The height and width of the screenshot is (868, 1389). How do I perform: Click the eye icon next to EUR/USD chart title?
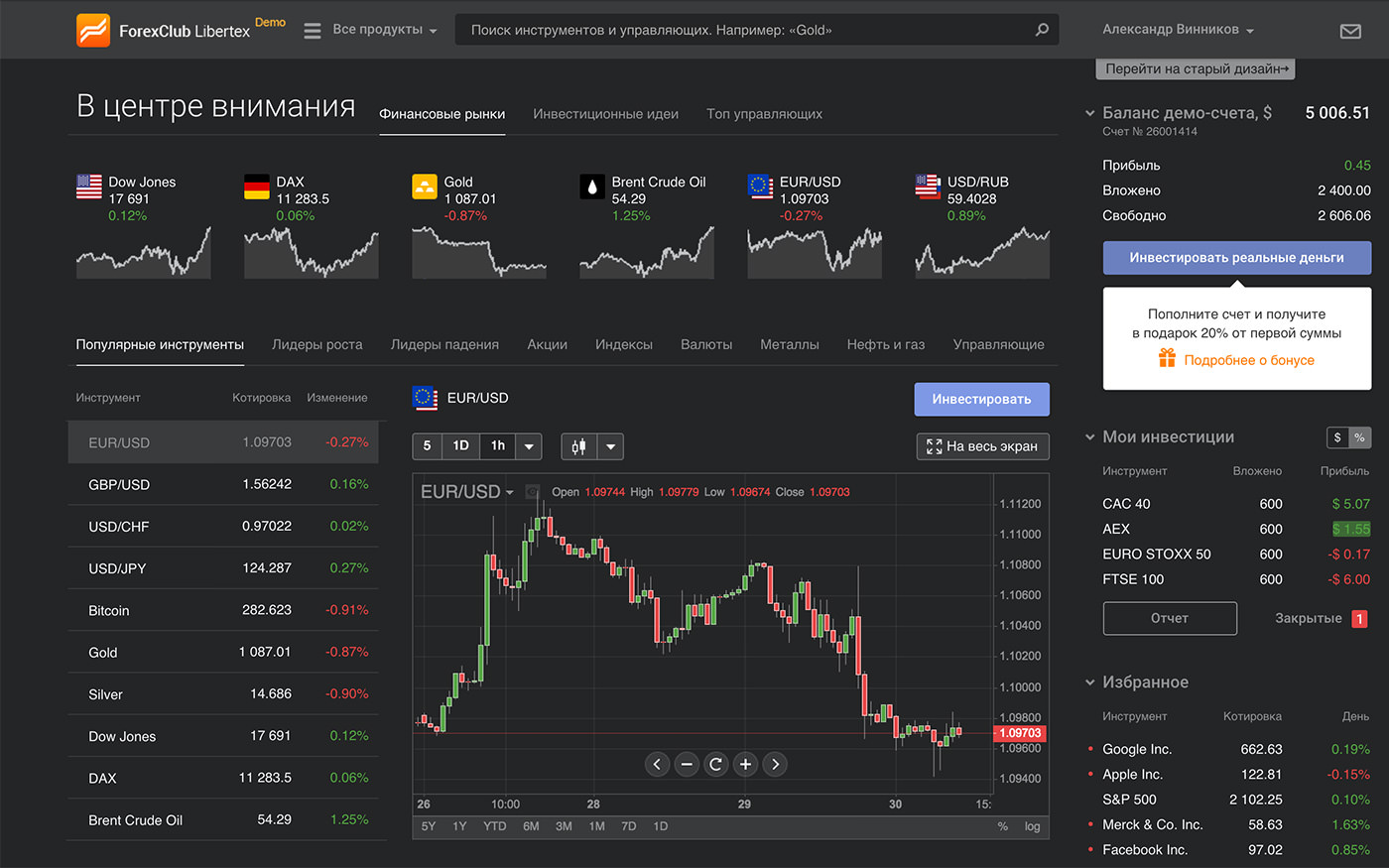533,492
